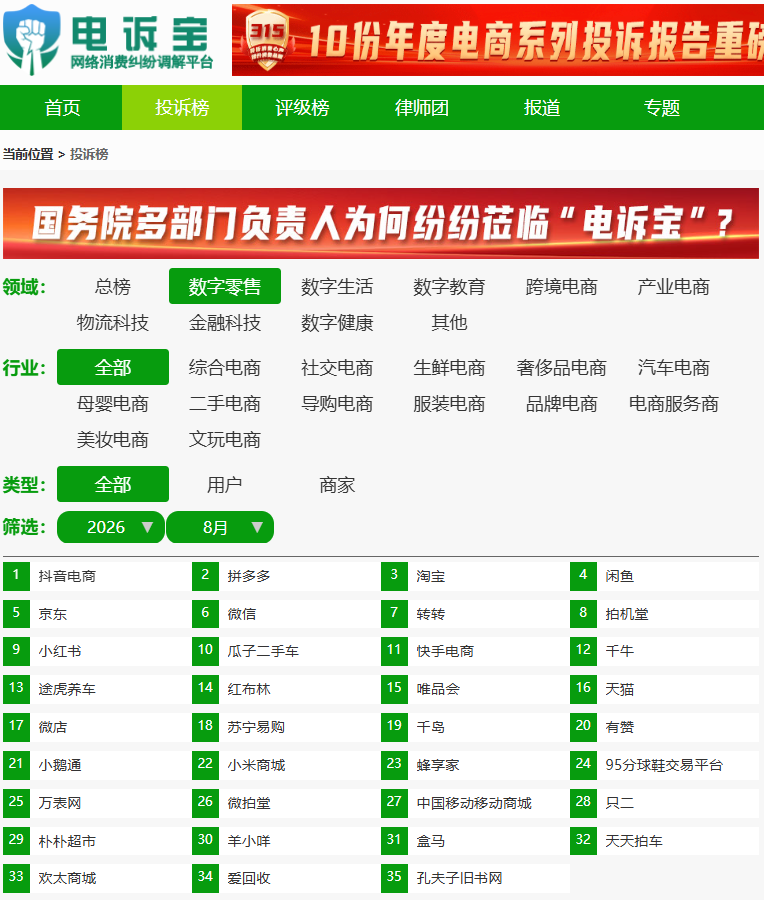Click the 电诉宝 fist shield logo
This screenshot has width=764, height=900.
[32, 39]
